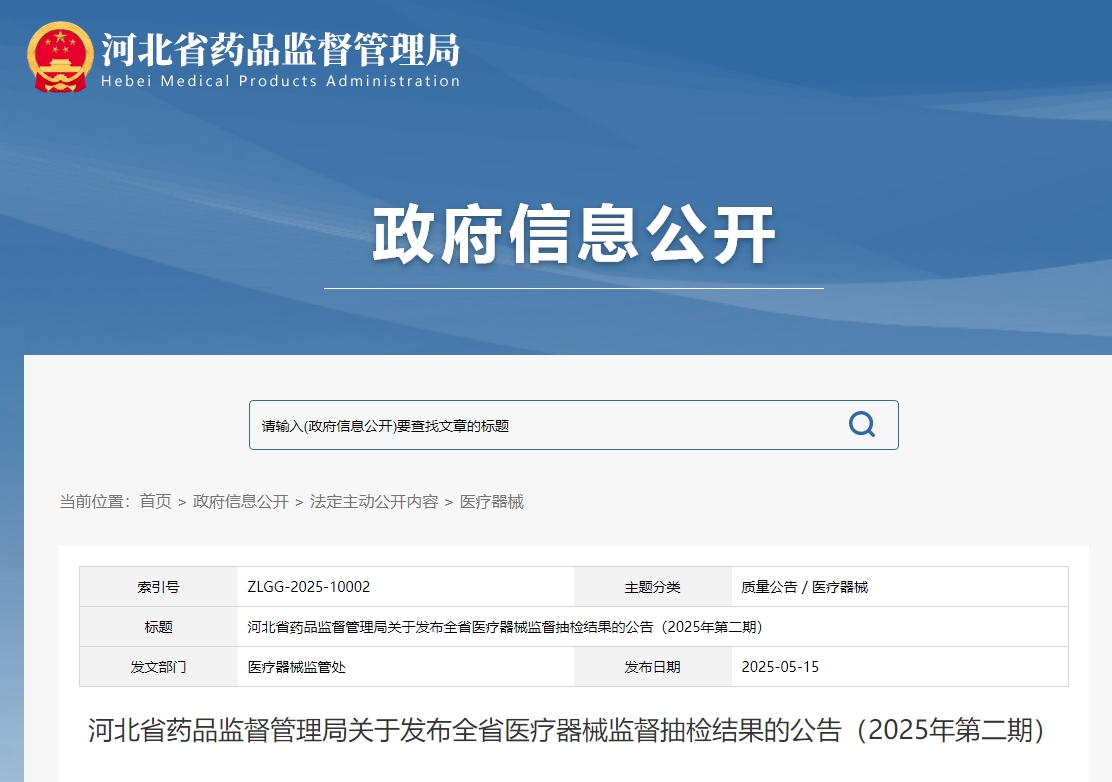
Task: Click the 河北省药品监督管理局 site title
Action: (x=280, y=48)
